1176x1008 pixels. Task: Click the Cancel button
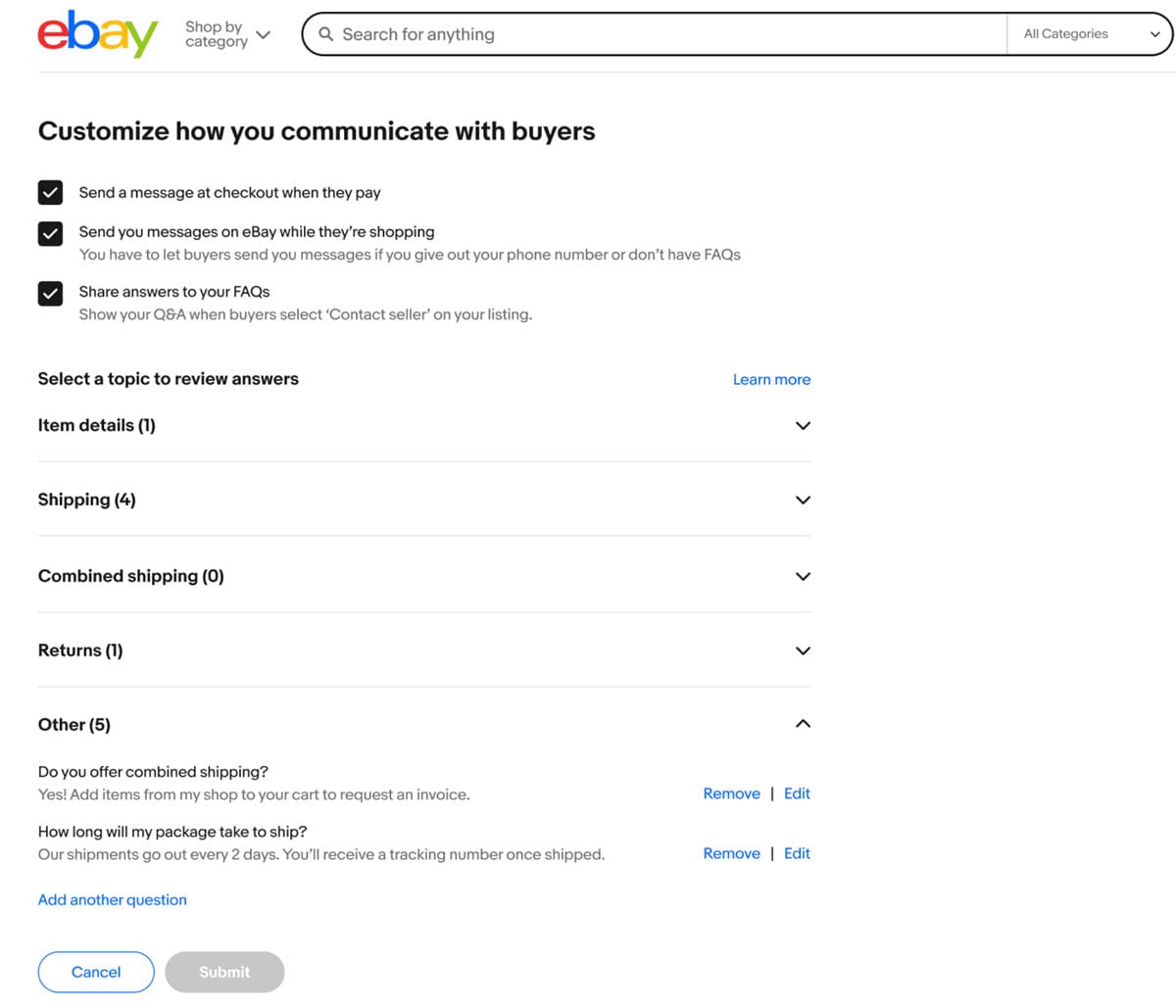point(95,972)
